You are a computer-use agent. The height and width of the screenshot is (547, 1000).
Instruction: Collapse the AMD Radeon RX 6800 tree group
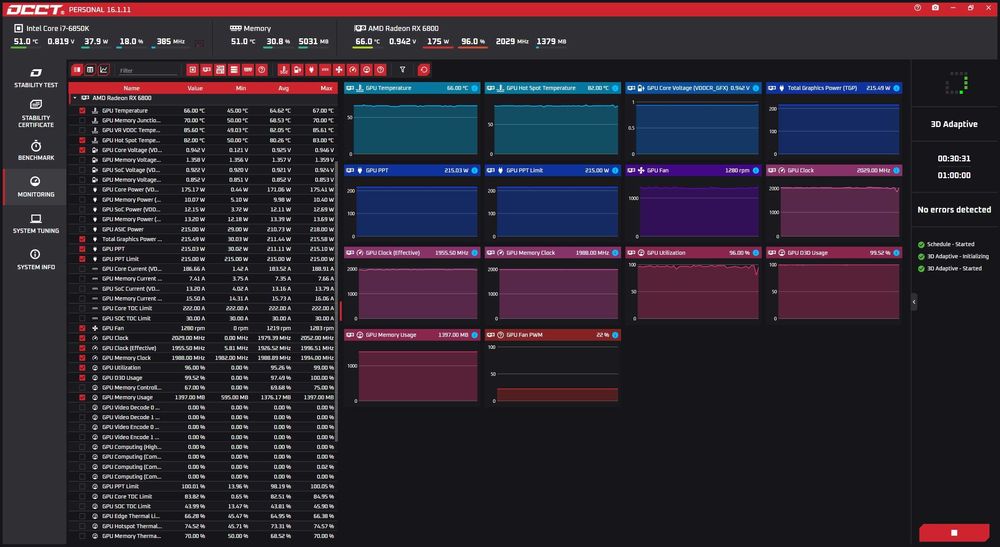coord(75,98)
